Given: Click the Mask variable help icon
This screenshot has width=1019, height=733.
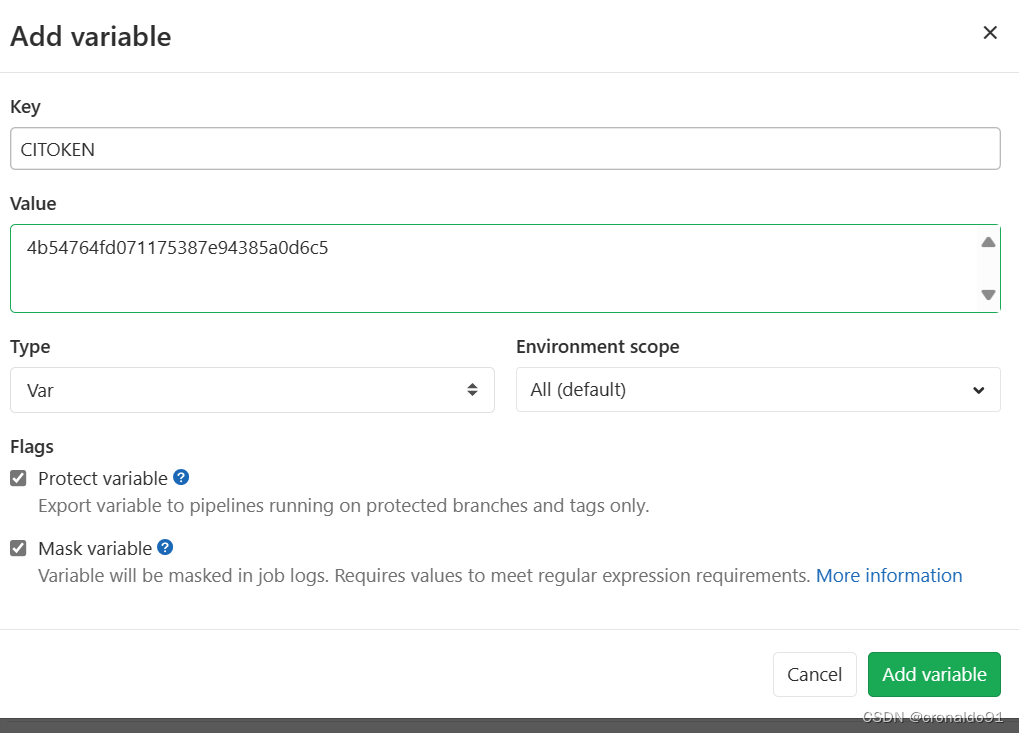Looking at the screenshot, I should pyautogui.click(x=165, y=547).
